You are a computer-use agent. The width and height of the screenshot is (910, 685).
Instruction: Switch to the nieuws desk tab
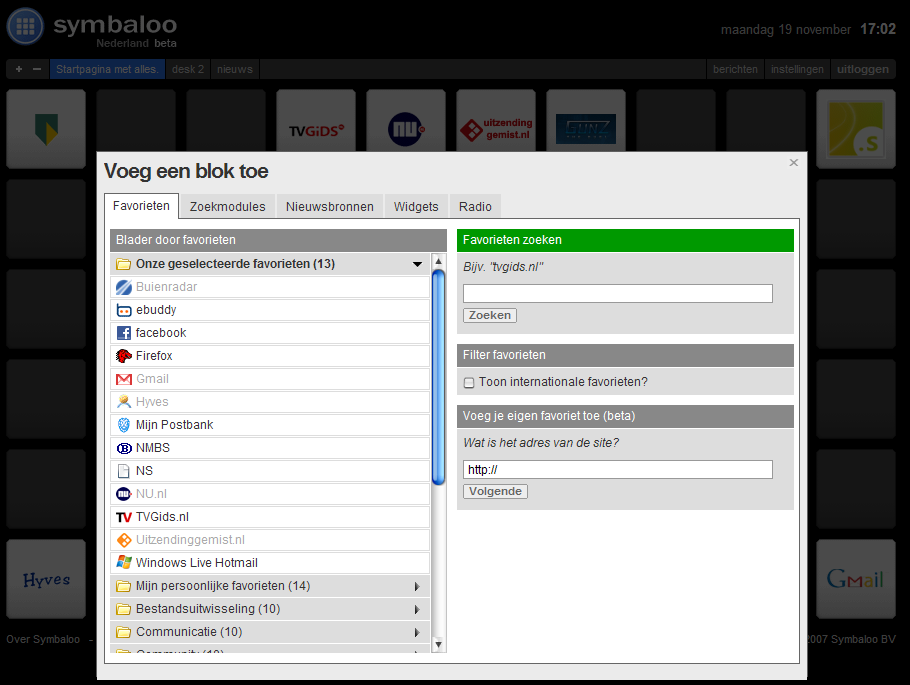click(x=235, y=69)
